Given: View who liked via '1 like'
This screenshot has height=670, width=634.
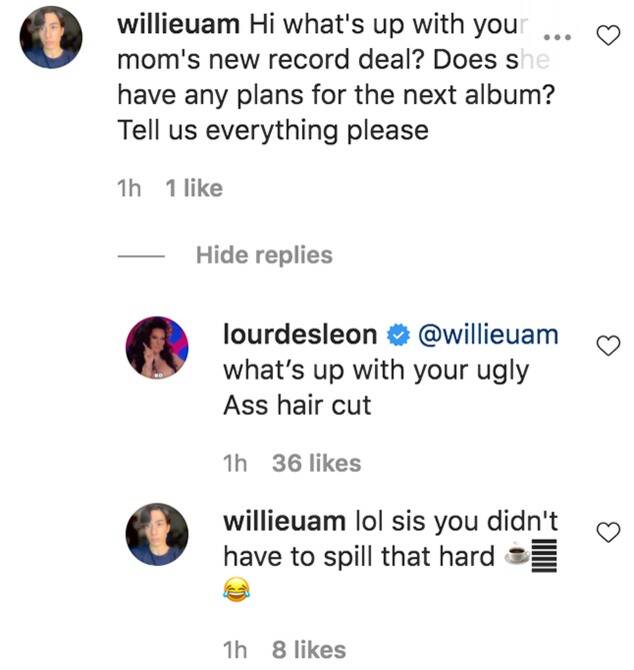Looking at the screenshot, I should pos(194,188).
